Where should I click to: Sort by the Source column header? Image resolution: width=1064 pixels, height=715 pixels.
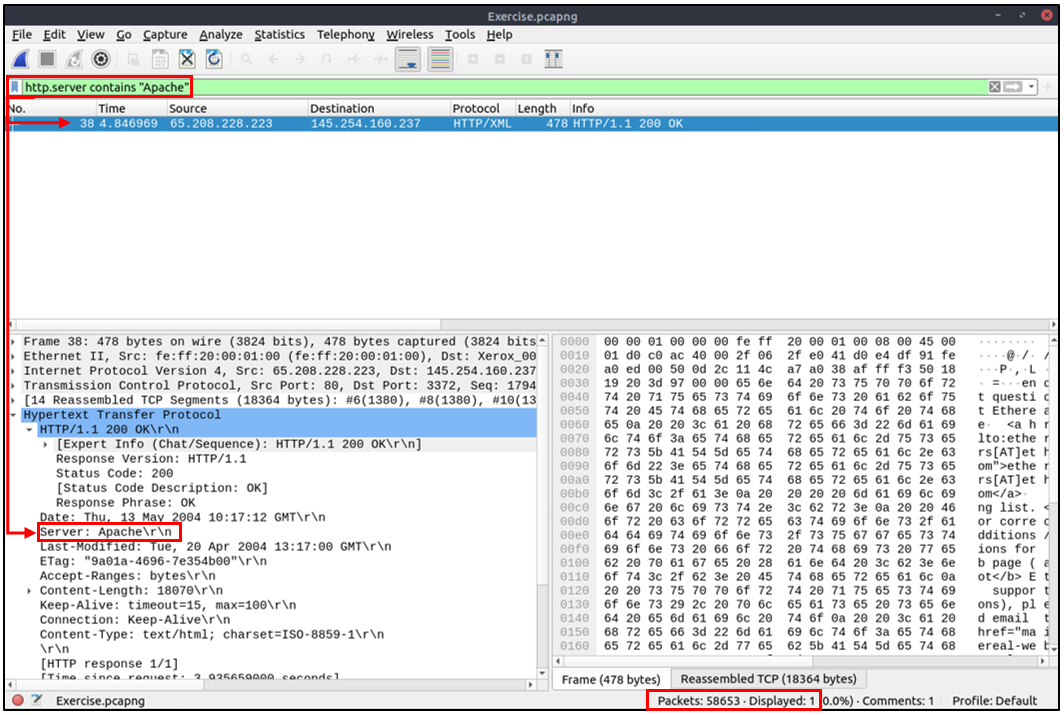[238, 109]
